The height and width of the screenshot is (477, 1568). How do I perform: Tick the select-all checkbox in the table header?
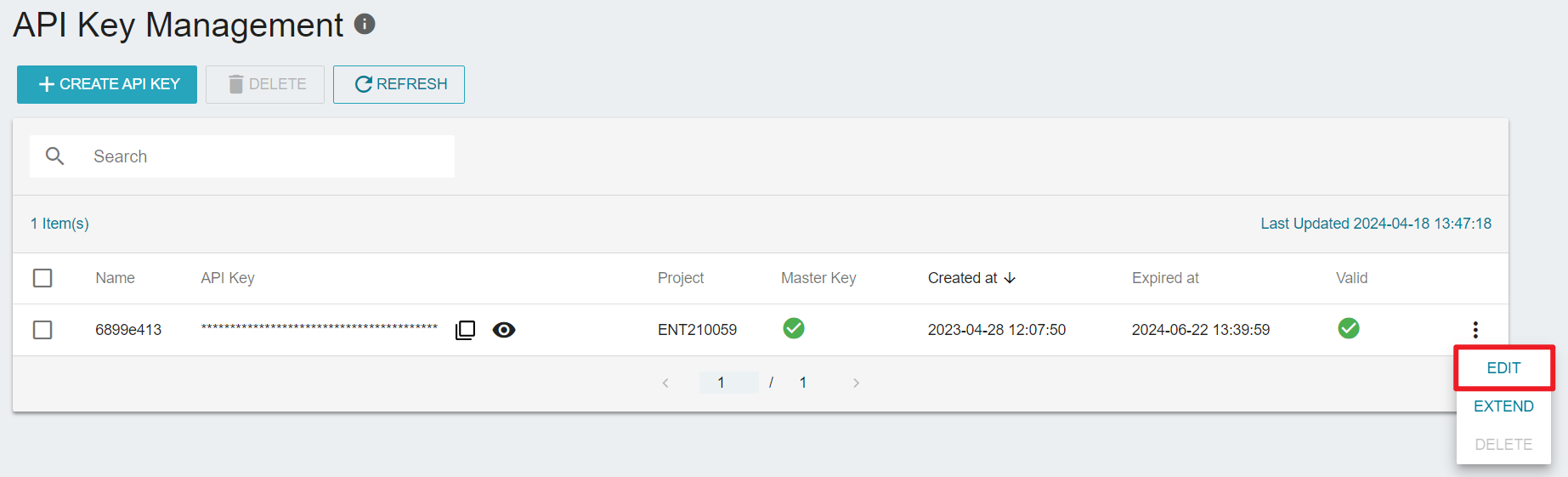pos(42,278)
